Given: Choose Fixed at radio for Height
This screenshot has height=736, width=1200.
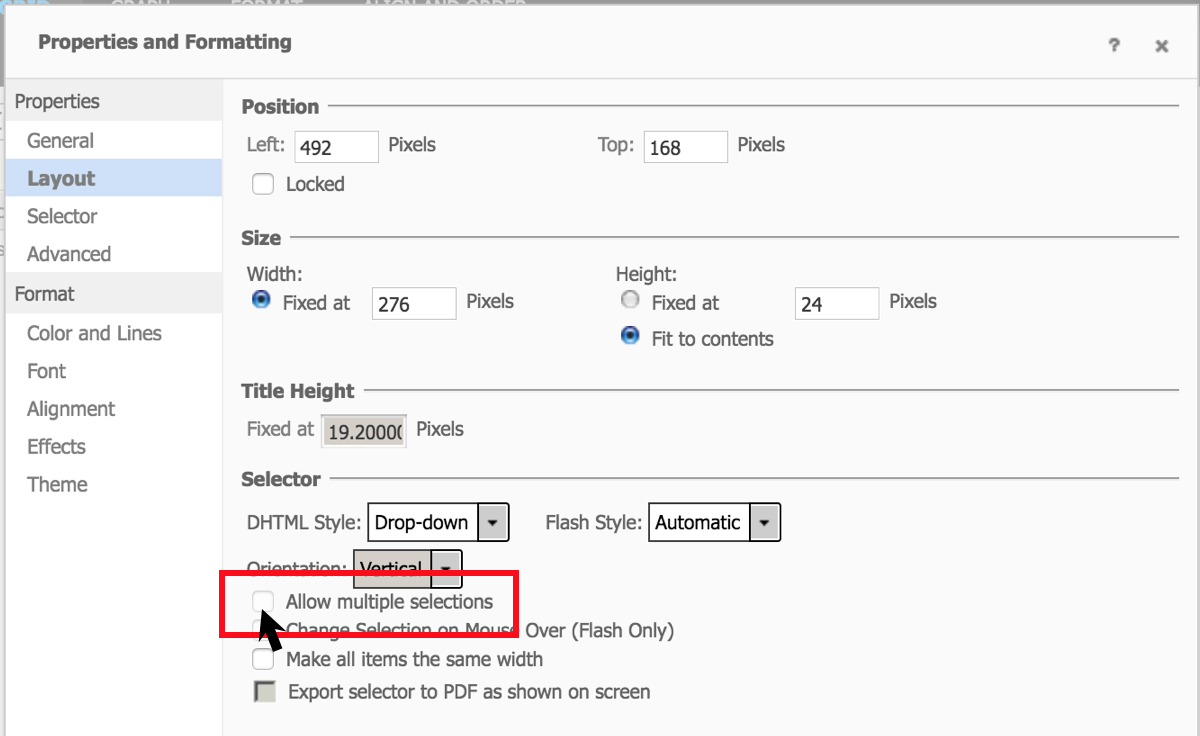Looking at the screenshot, I should 630,300.
